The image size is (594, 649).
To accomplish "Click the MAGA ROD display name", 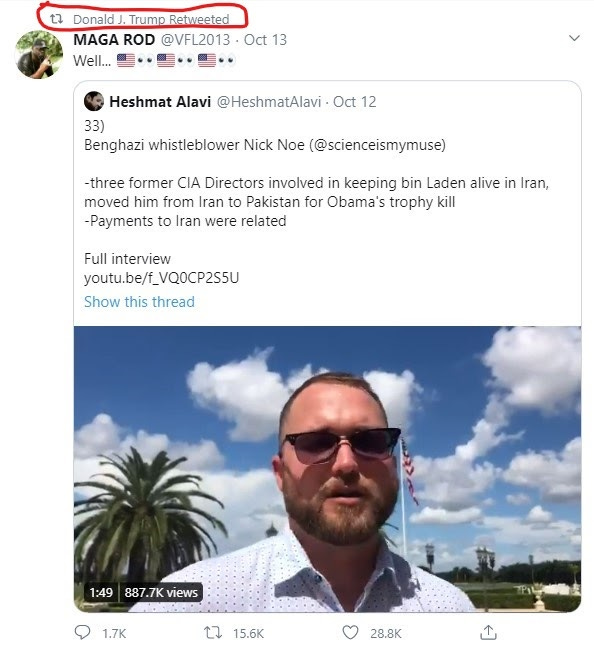I will click(x=114, y=40).
